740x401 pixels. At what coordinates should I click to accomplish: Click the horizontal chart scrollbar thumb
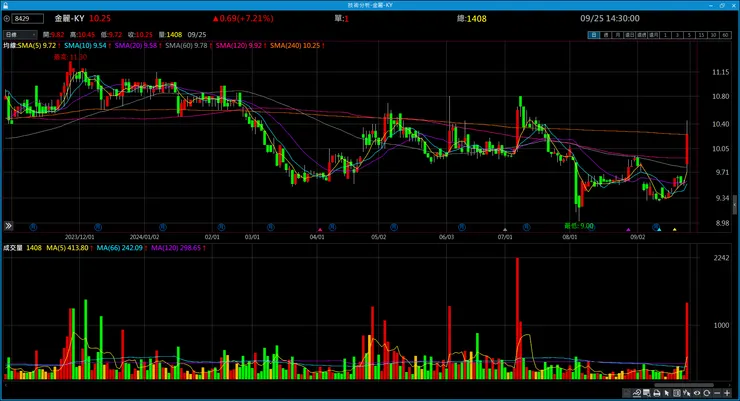point(684,385)
